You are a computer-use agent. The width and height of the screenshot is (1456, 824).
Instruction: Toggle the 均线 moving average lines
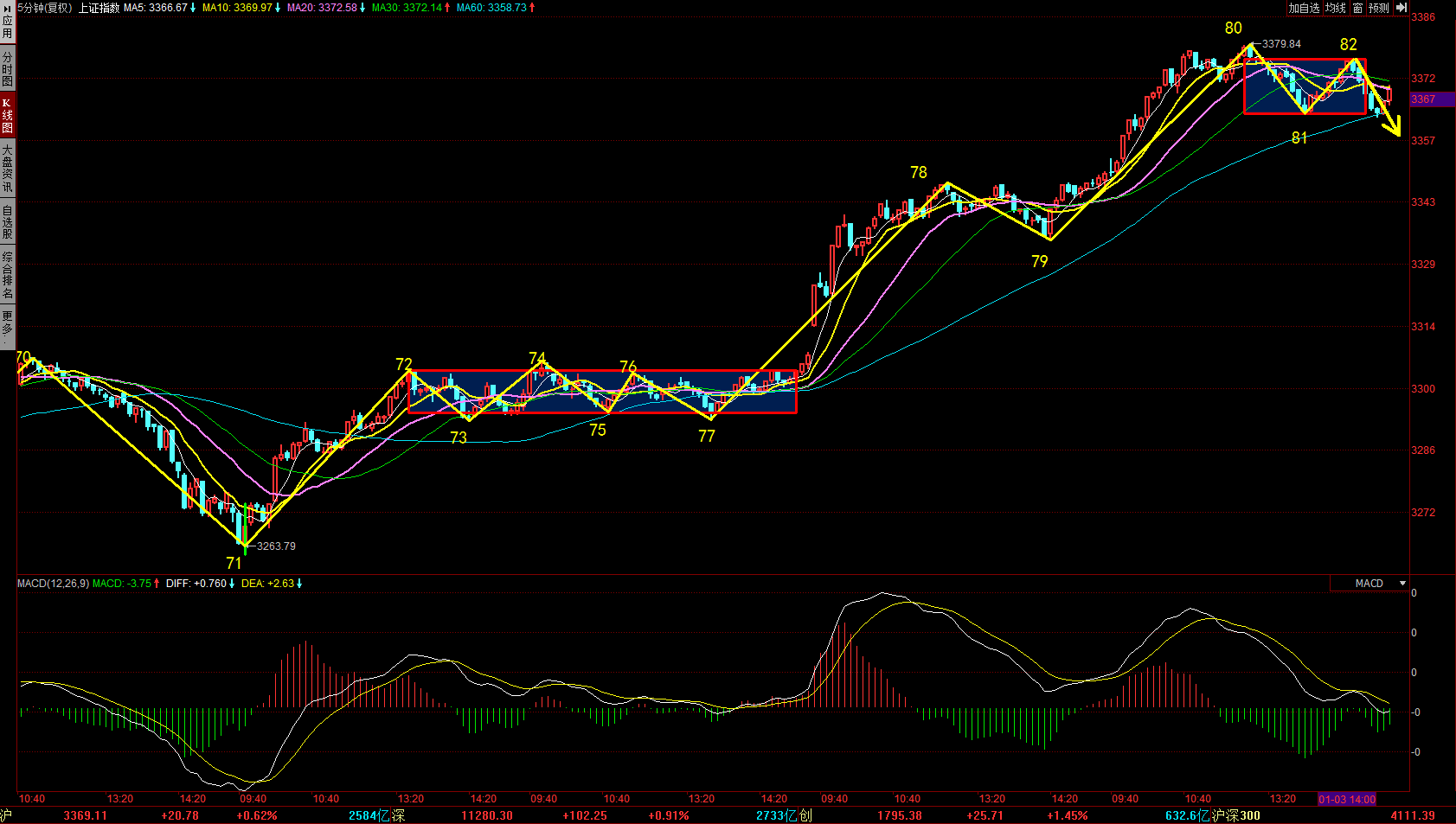tap(1336, 8)
